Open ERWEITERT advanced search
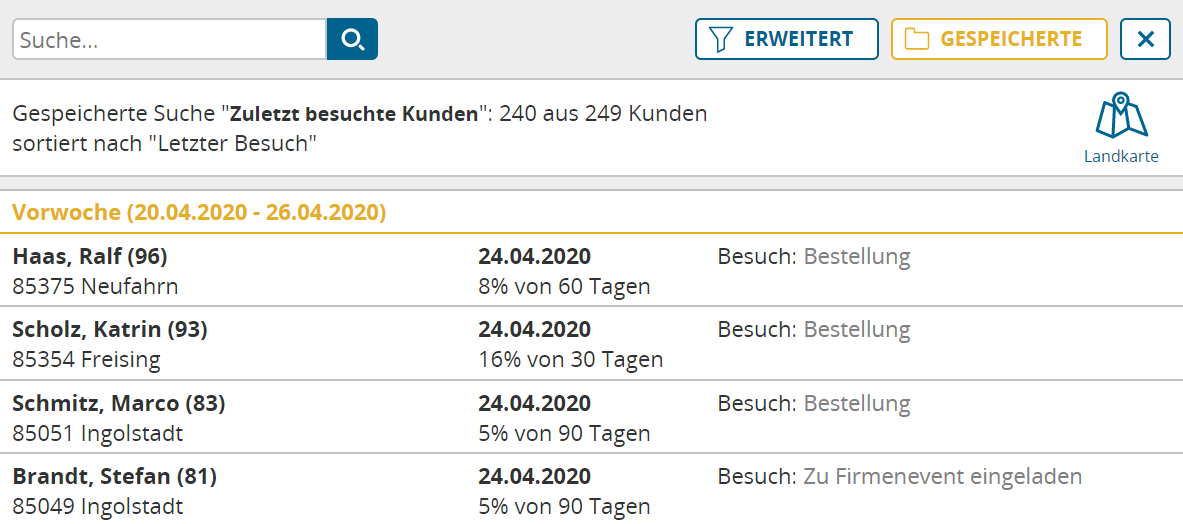The image size is (1183, 524). click(x=787, y=39)
